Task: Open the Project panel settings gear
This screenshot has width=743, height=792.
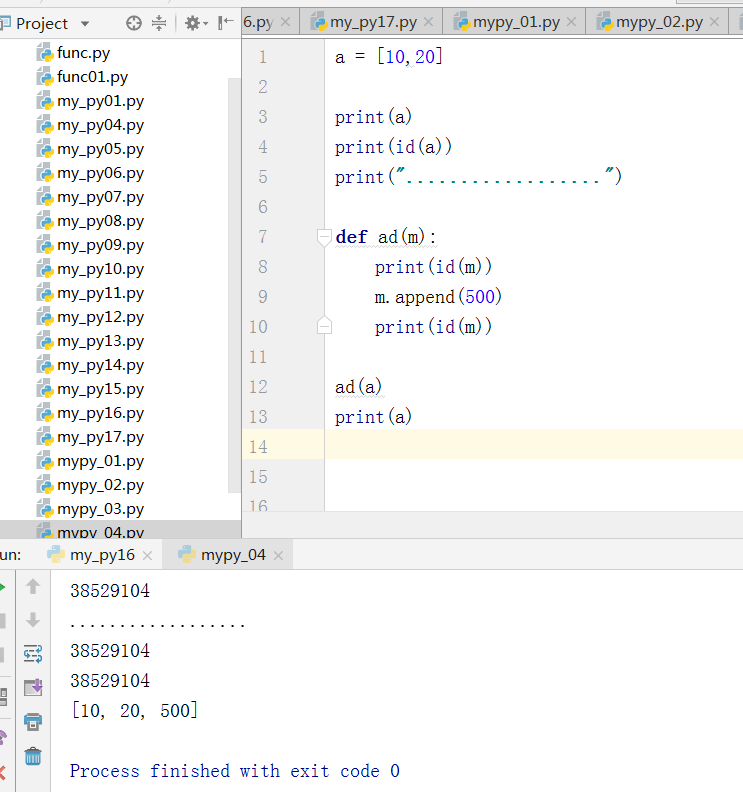Action: (192, 23)
